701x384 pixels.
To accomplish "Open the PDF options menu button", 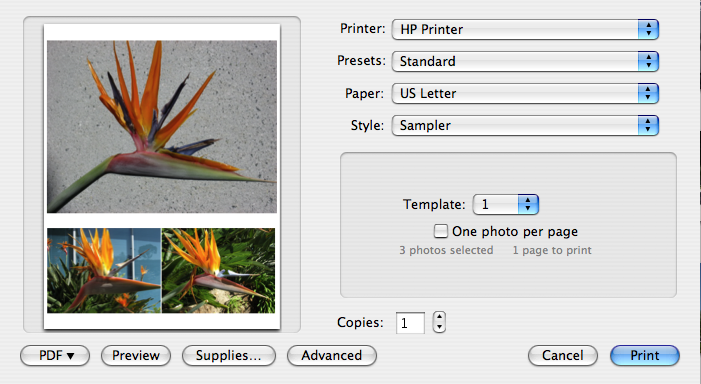I will click(55, 355).
